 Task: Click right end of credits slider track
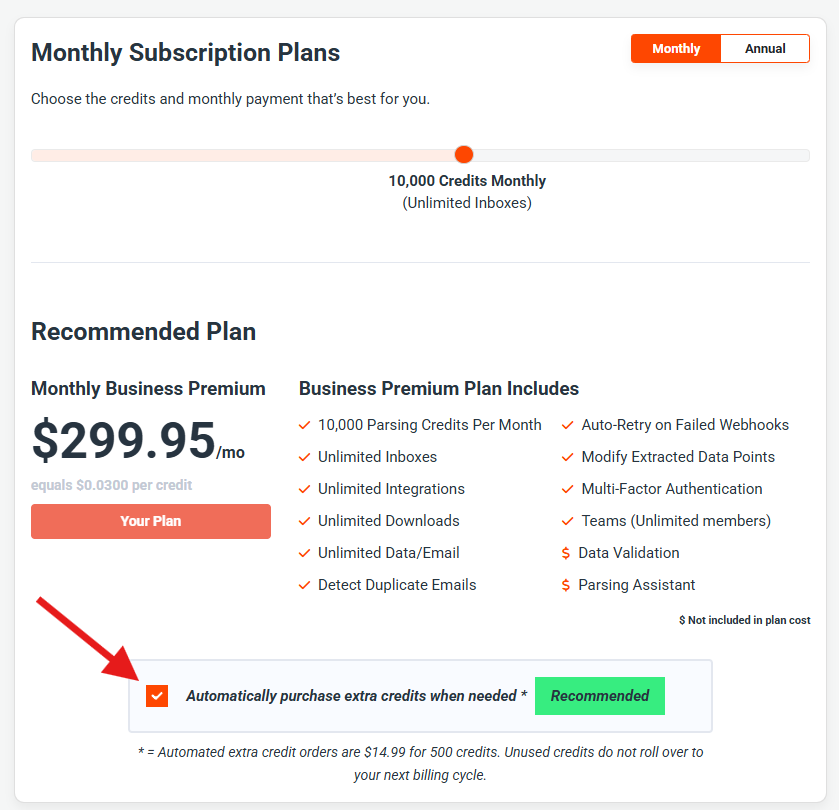point(803,155)
